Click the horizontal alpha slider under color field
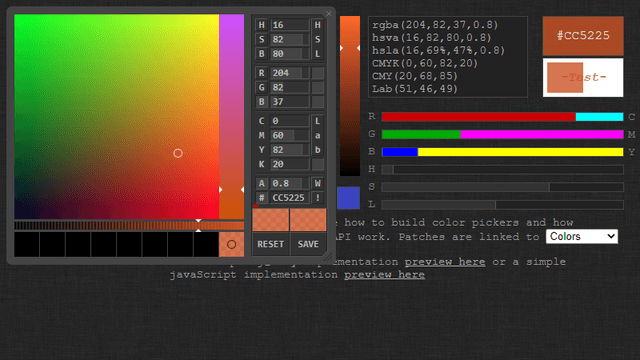The width and height of the screenshot is (640, 360). [129, 225]
